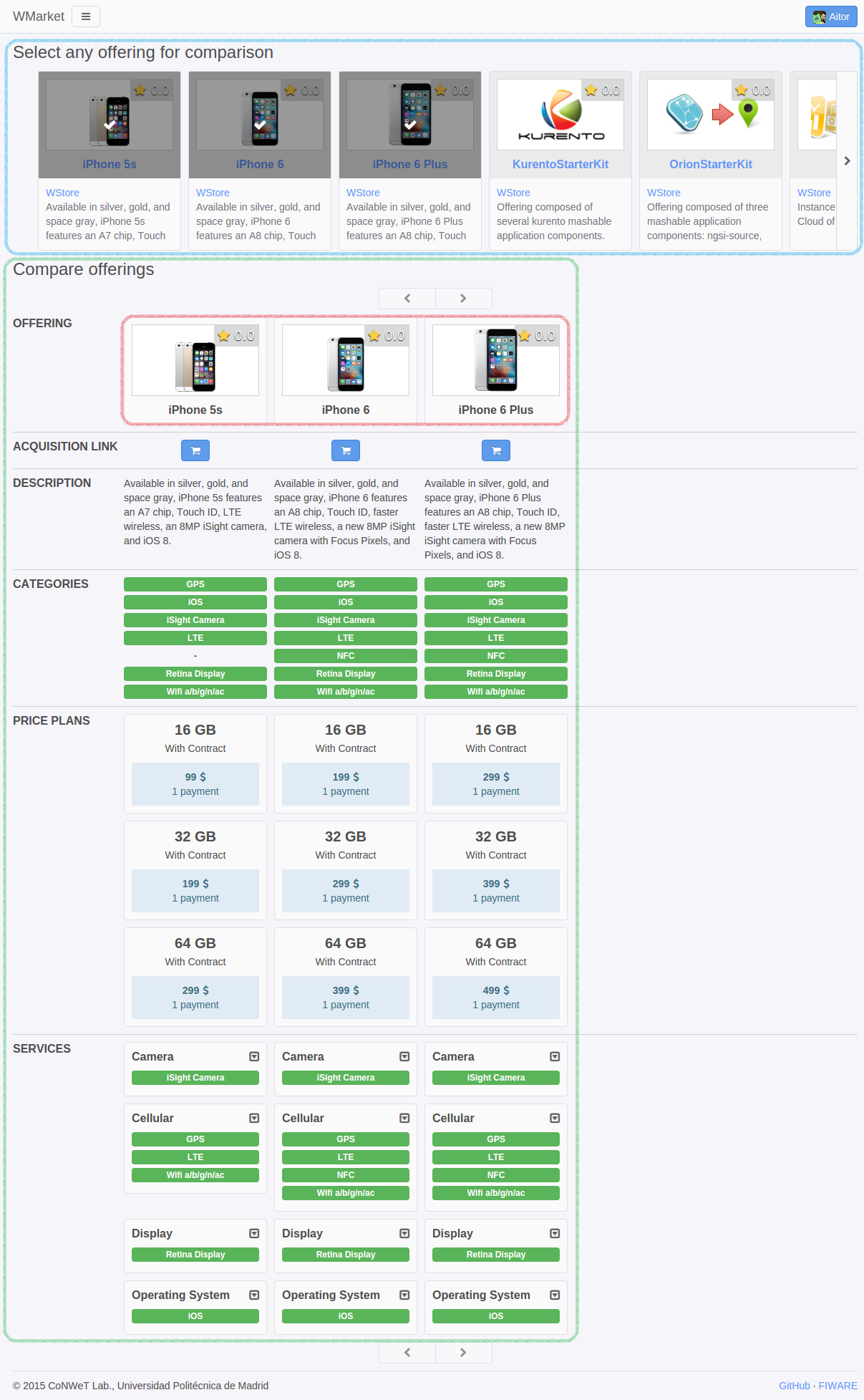Click the iPhone 6 image in the comparison table

(346, 360)
